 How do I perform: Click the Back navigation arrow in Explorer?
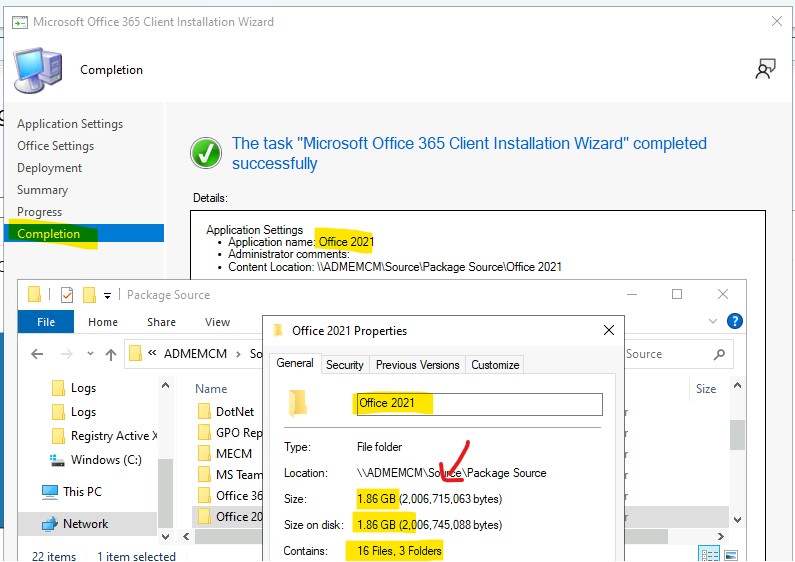pos(37,354)
